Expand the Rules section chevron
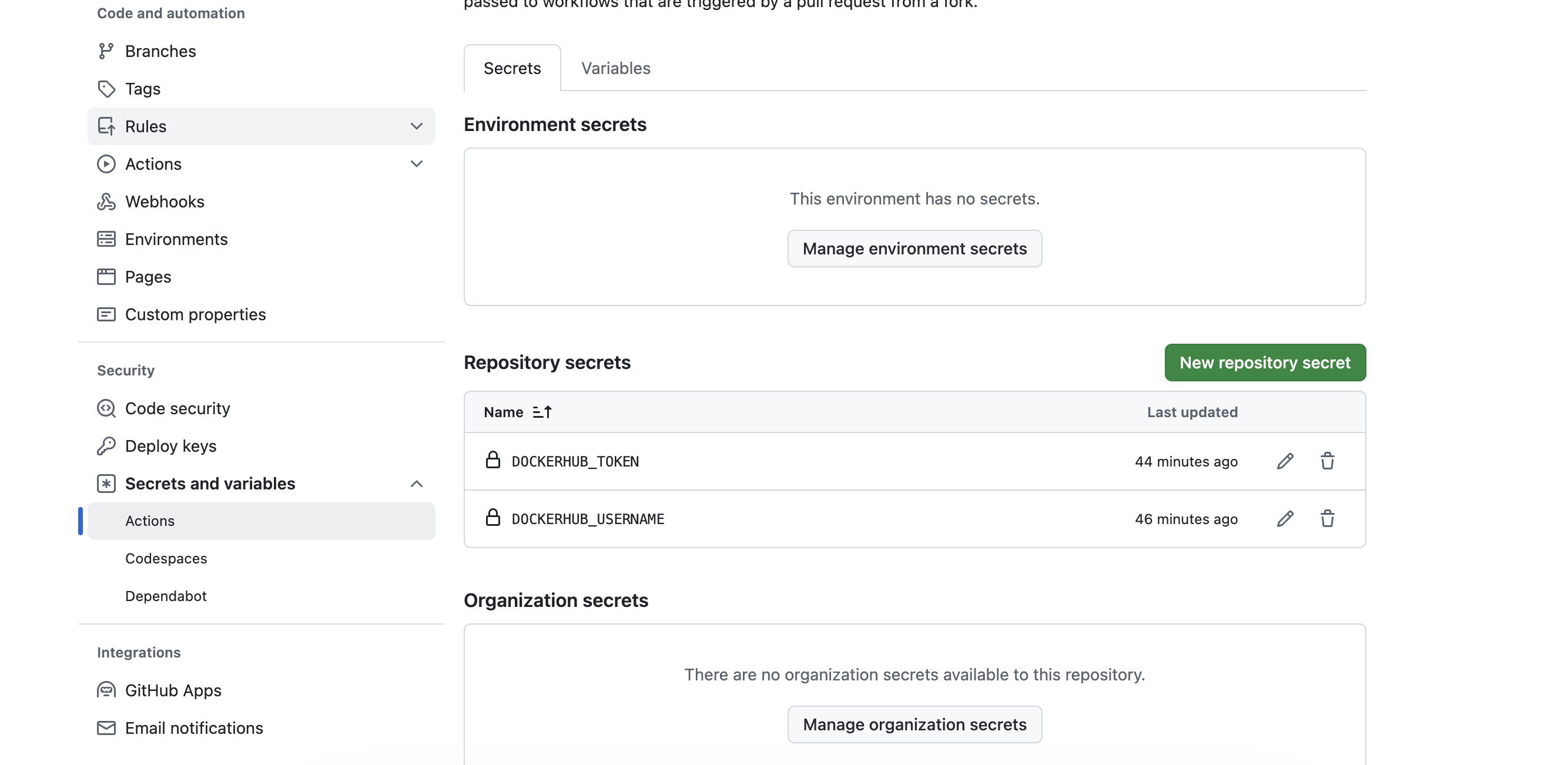 point(416,126)
